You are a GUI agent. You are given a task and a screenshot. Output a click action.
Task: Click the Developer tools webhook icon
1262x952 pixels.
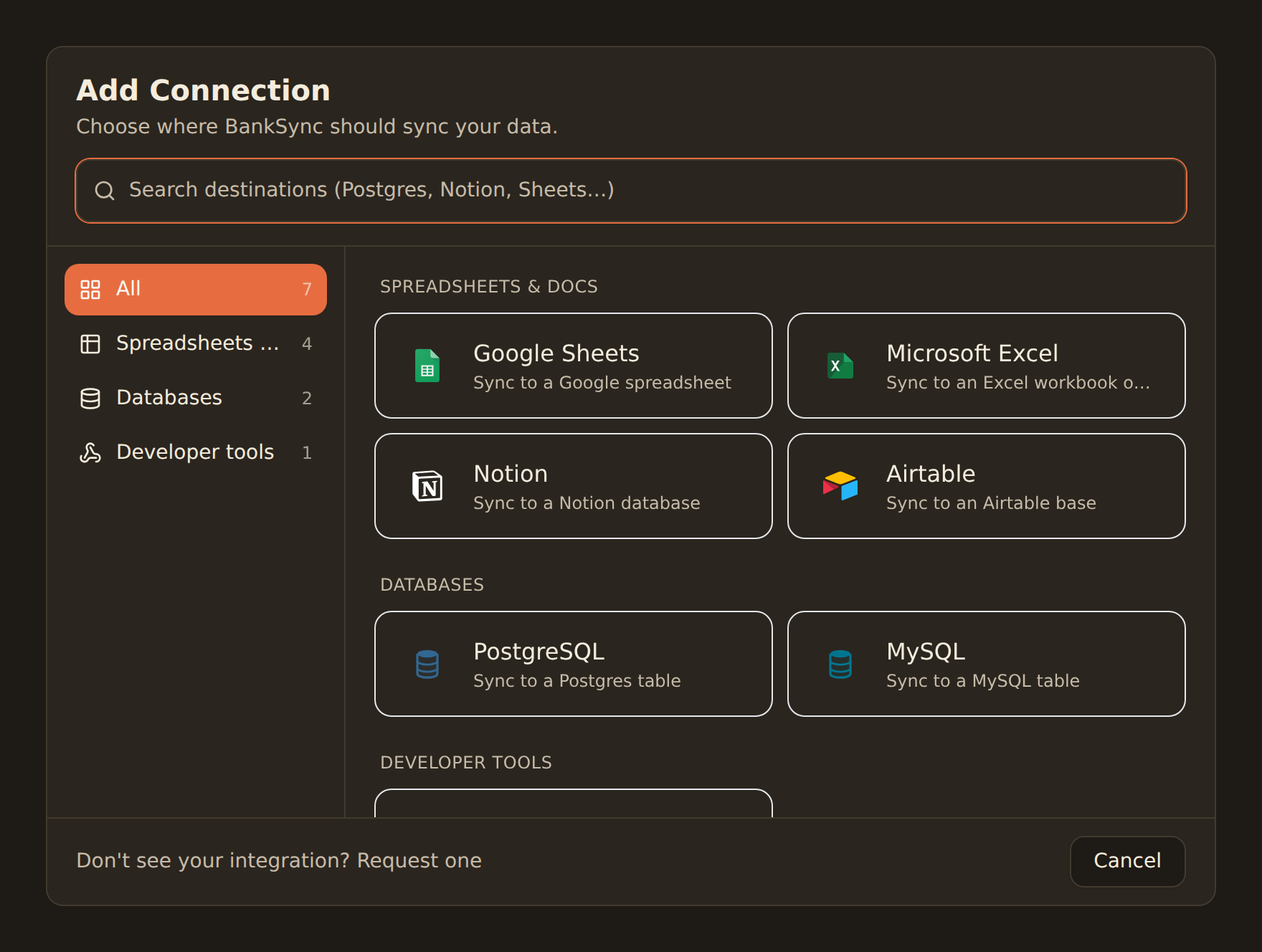pos(90,453)
